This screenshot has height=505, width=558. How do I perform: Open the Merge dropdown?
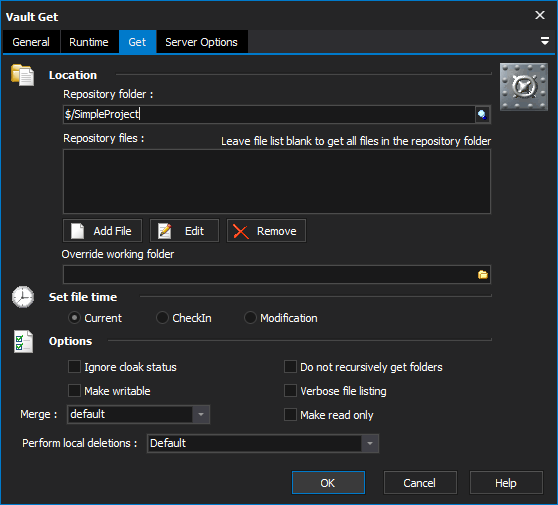[x=201, y=414]
